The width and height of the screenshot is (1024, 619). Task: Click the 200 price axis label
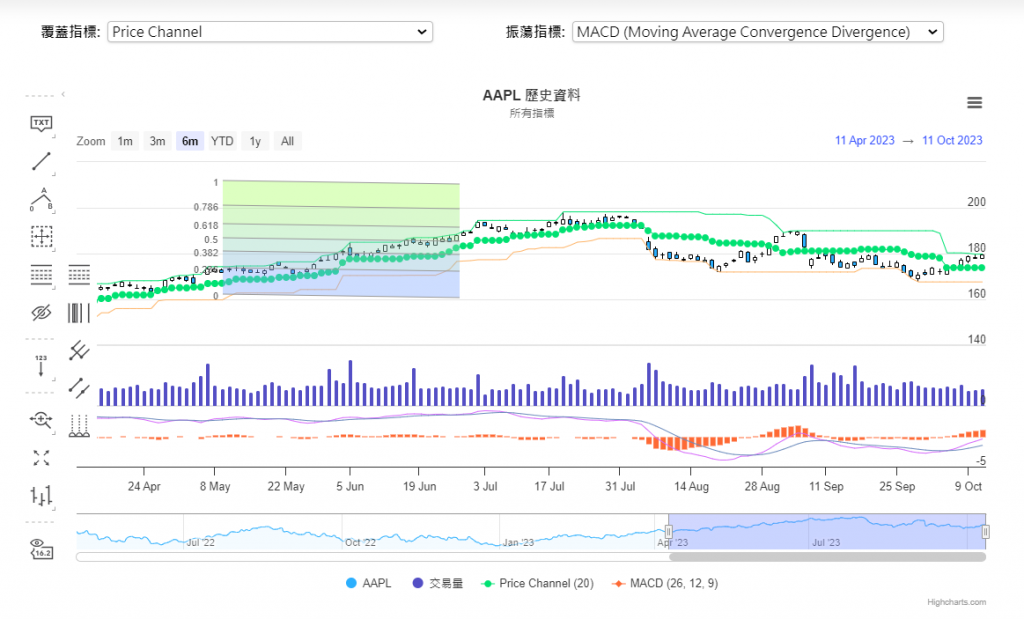[976, 202]
